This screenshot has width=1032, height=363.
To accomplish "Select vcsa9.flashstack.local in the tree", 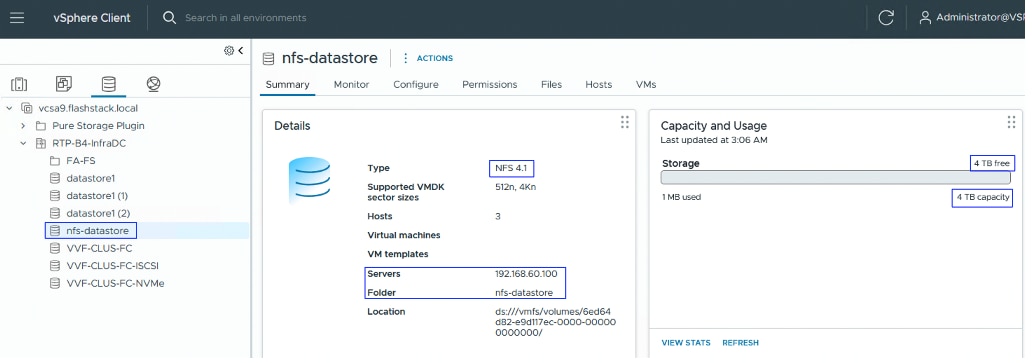I will pyautogui.click(x=88, y=108).
